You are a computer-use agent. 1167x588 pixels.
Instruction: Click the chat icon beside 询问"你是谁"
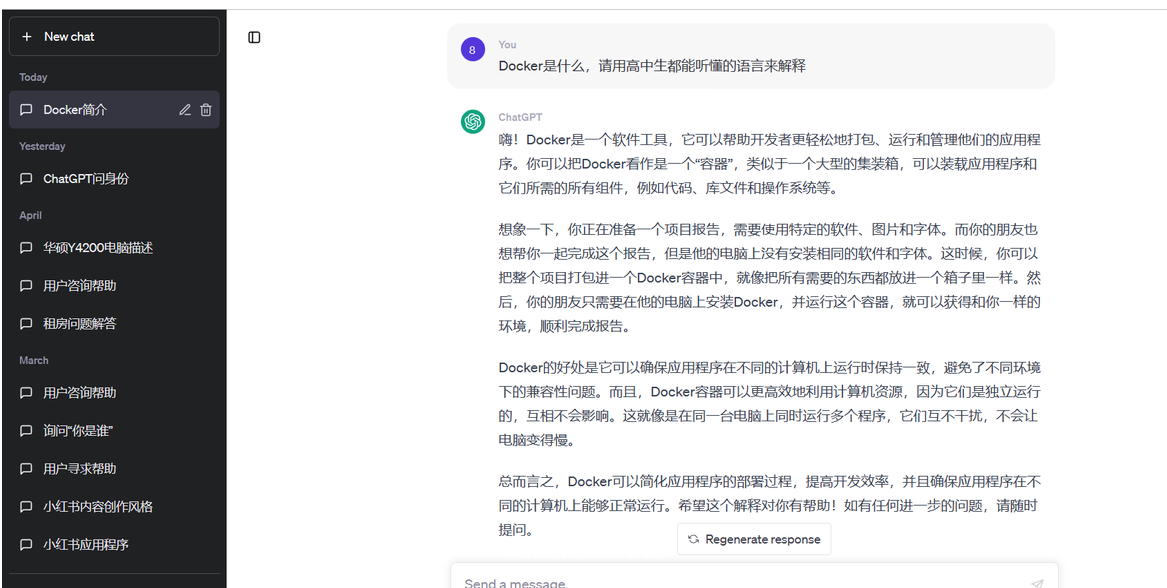(x=26, y=431)
